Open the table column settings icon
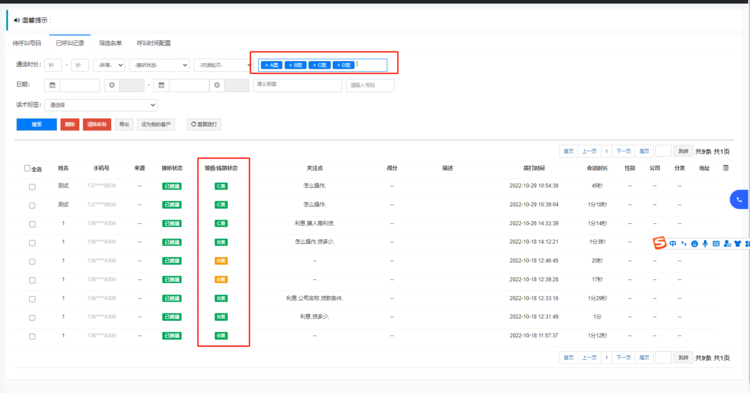The height and width of the screenshot is (393, 750). (726, 168)
